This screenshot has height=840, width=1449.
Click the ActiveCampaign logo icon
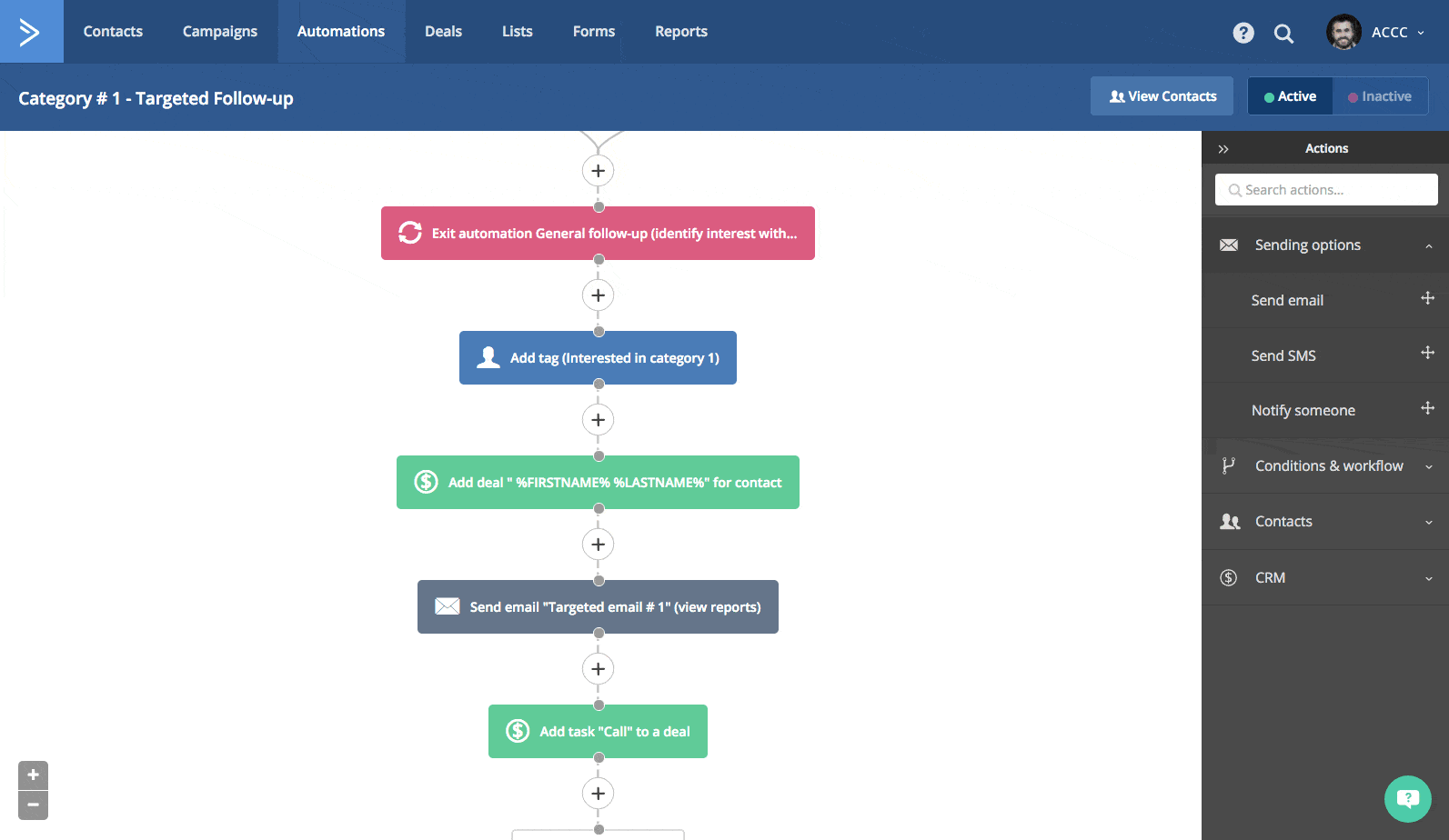coord(31,32)
